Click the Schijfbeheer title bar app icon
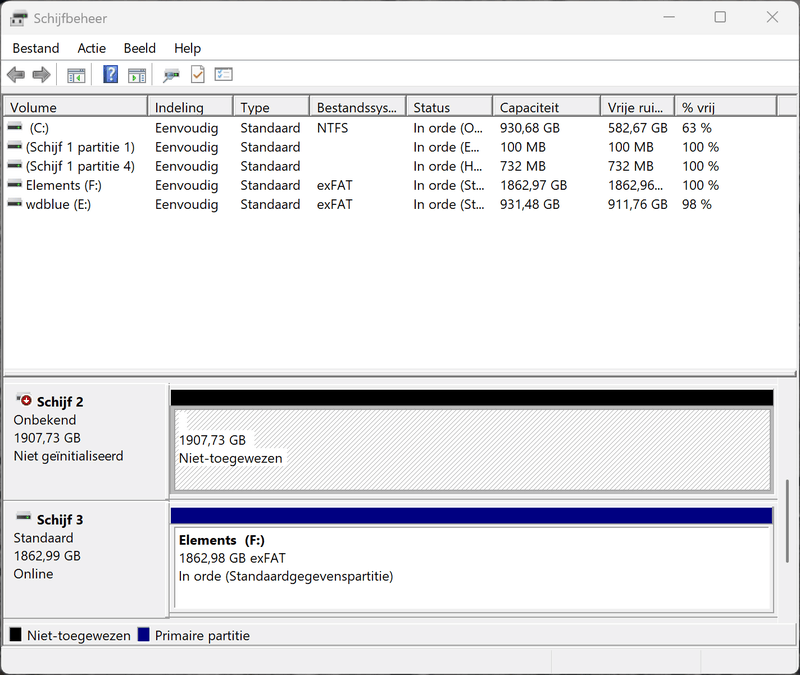The width and height of the screenshot is (800, 675). (18, 19)
